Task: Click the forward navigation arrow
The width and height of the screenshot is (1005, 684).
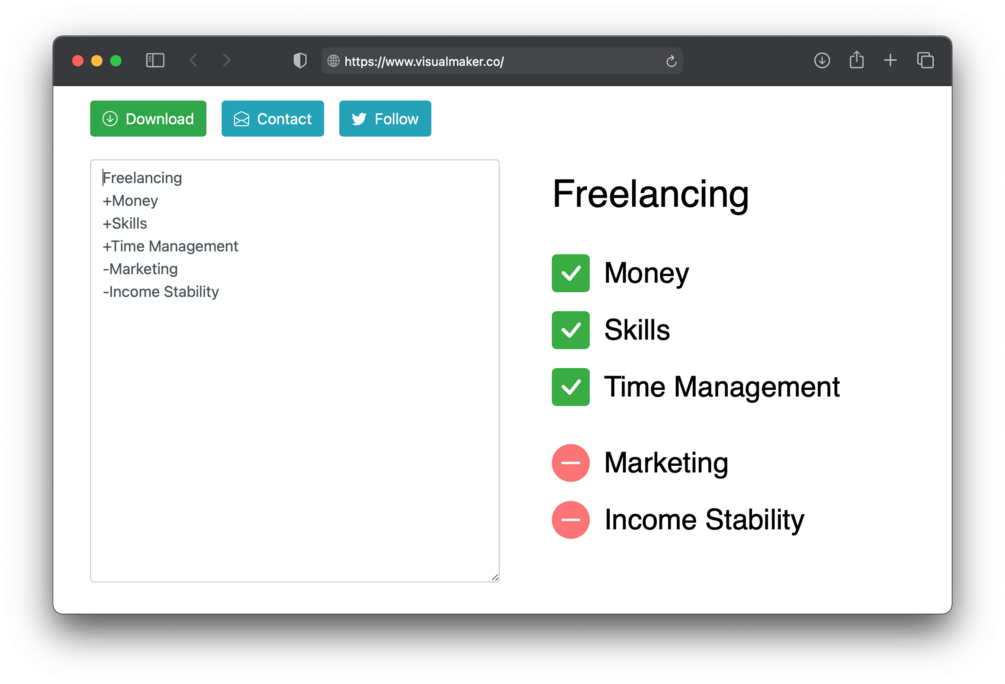Action: click(x=227, y=60)
